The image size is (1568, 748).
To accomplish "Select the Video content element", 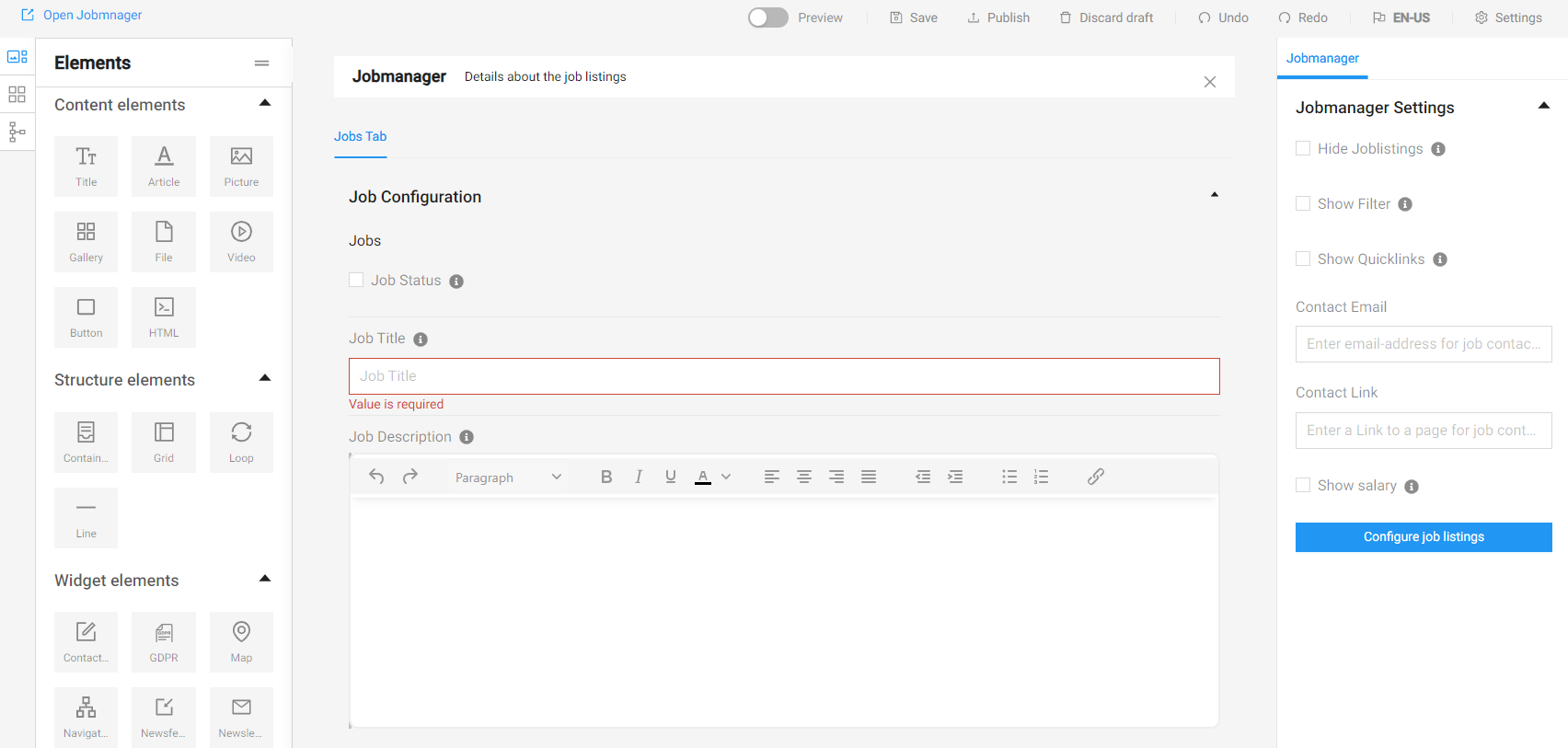I will point(241,241).
